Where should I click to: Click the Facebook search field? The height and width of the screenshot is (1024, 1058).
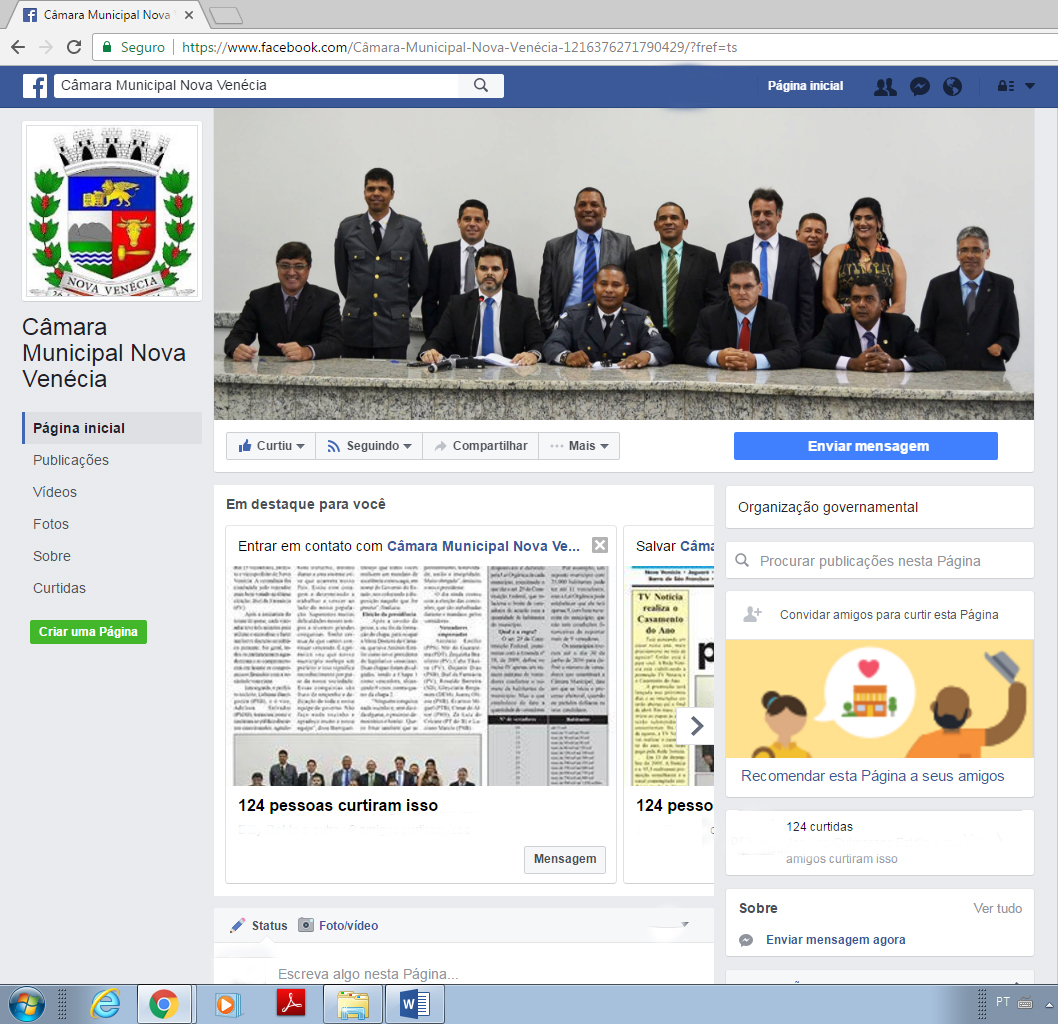point(256,85)
